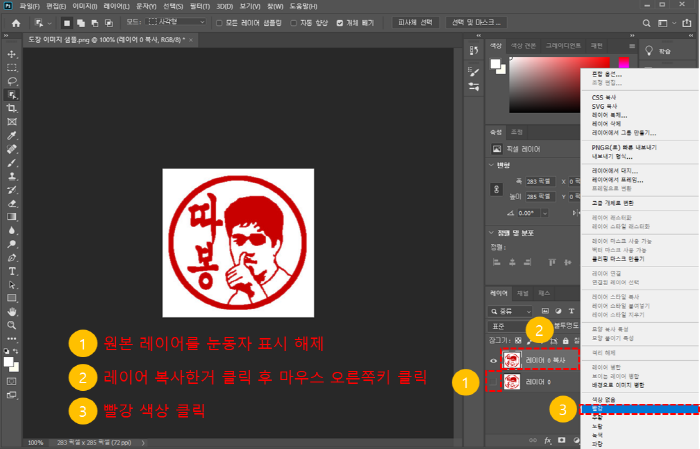Select the Lasso tool
The width and height of the screenshot is (700, 449).
(x=12, y=81)
